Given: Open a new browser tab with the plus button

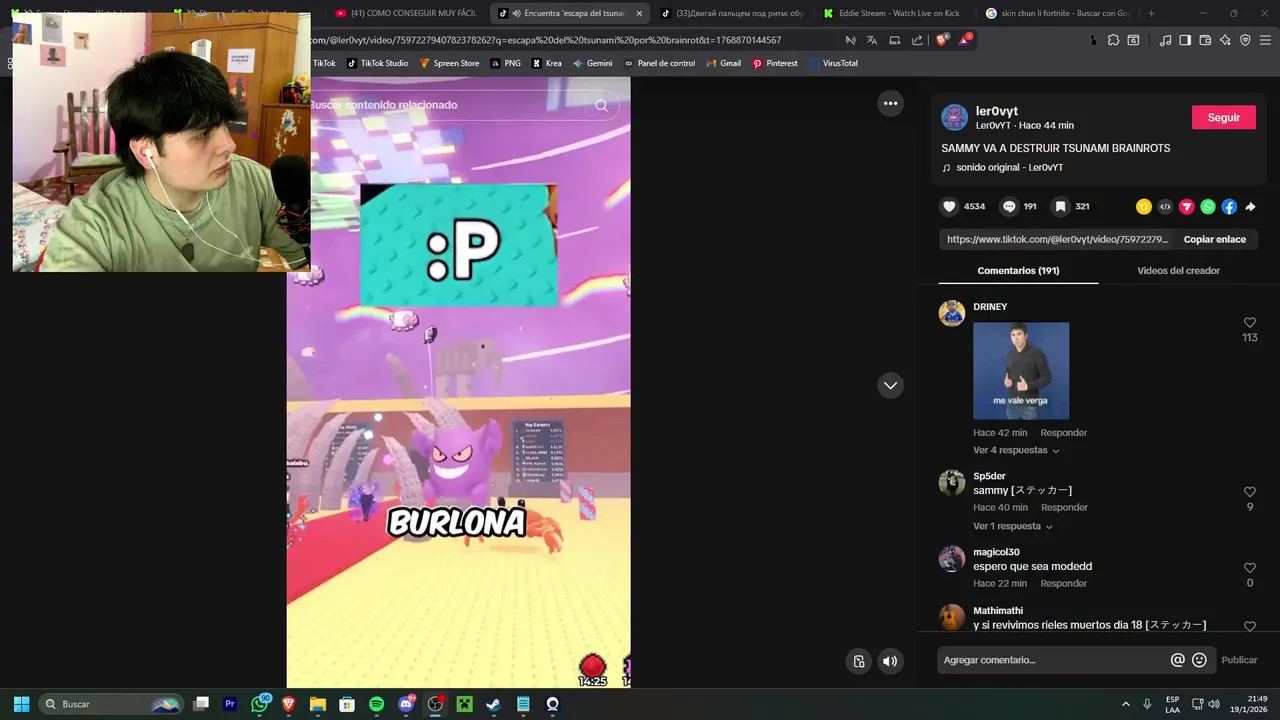Looking at the screenshot, I should [x=1151, y=13].
